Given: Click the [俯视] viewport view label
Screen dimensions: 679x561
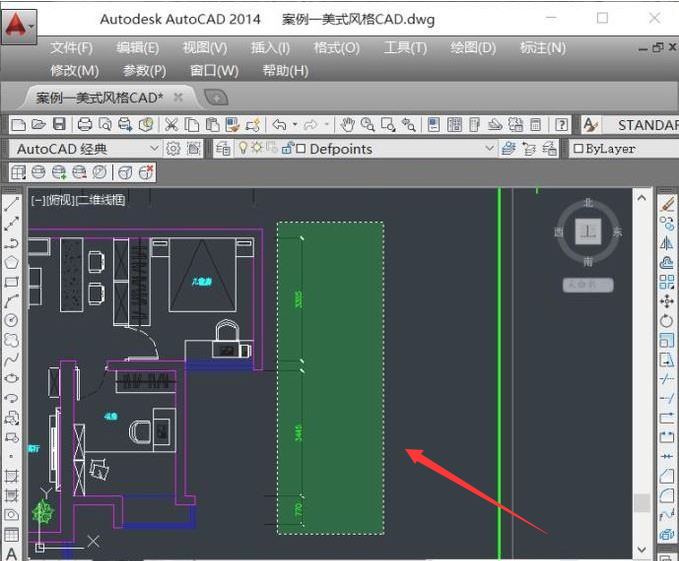Looking at the screenshot, I should point(56,200).
